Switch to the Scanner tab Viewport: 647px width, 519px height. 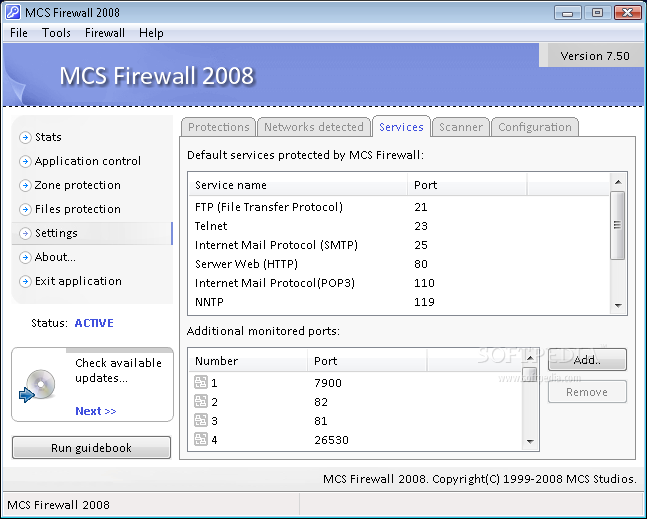point(460,127)
